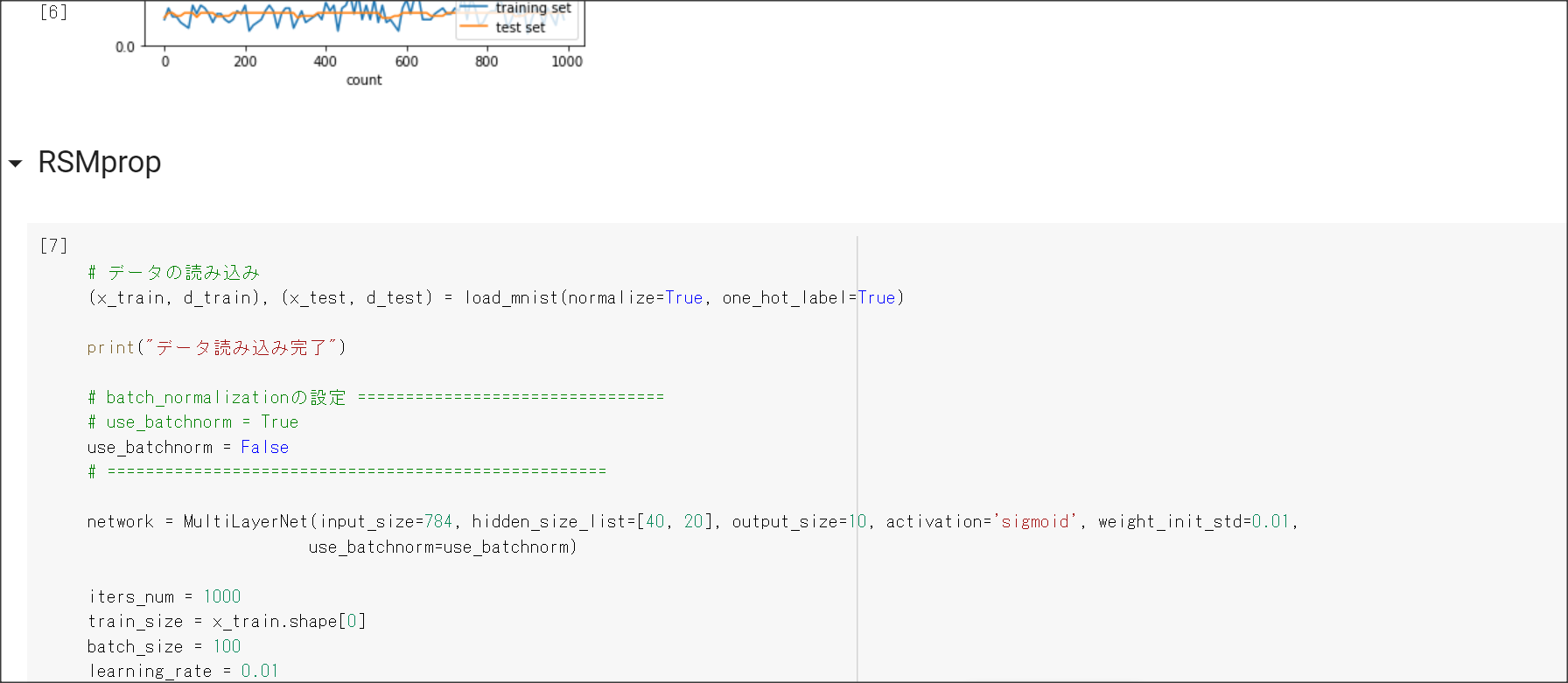Screen dimensions: 1568x683
Task: Click the load_mnist call line
Action: (x=495, y=298)
